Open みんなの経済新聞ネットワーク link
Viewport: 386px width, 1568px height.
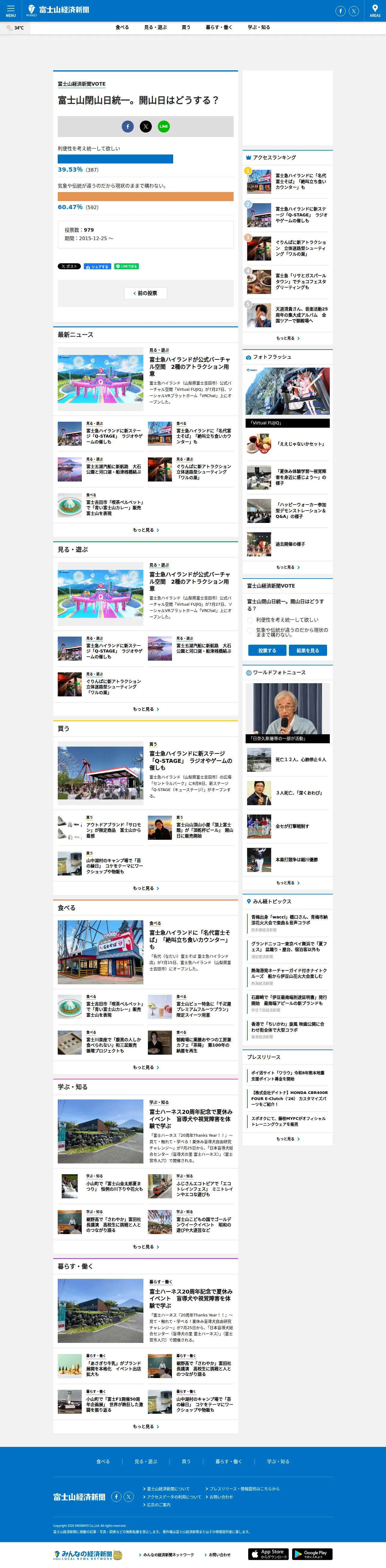tap(168, 1554)
